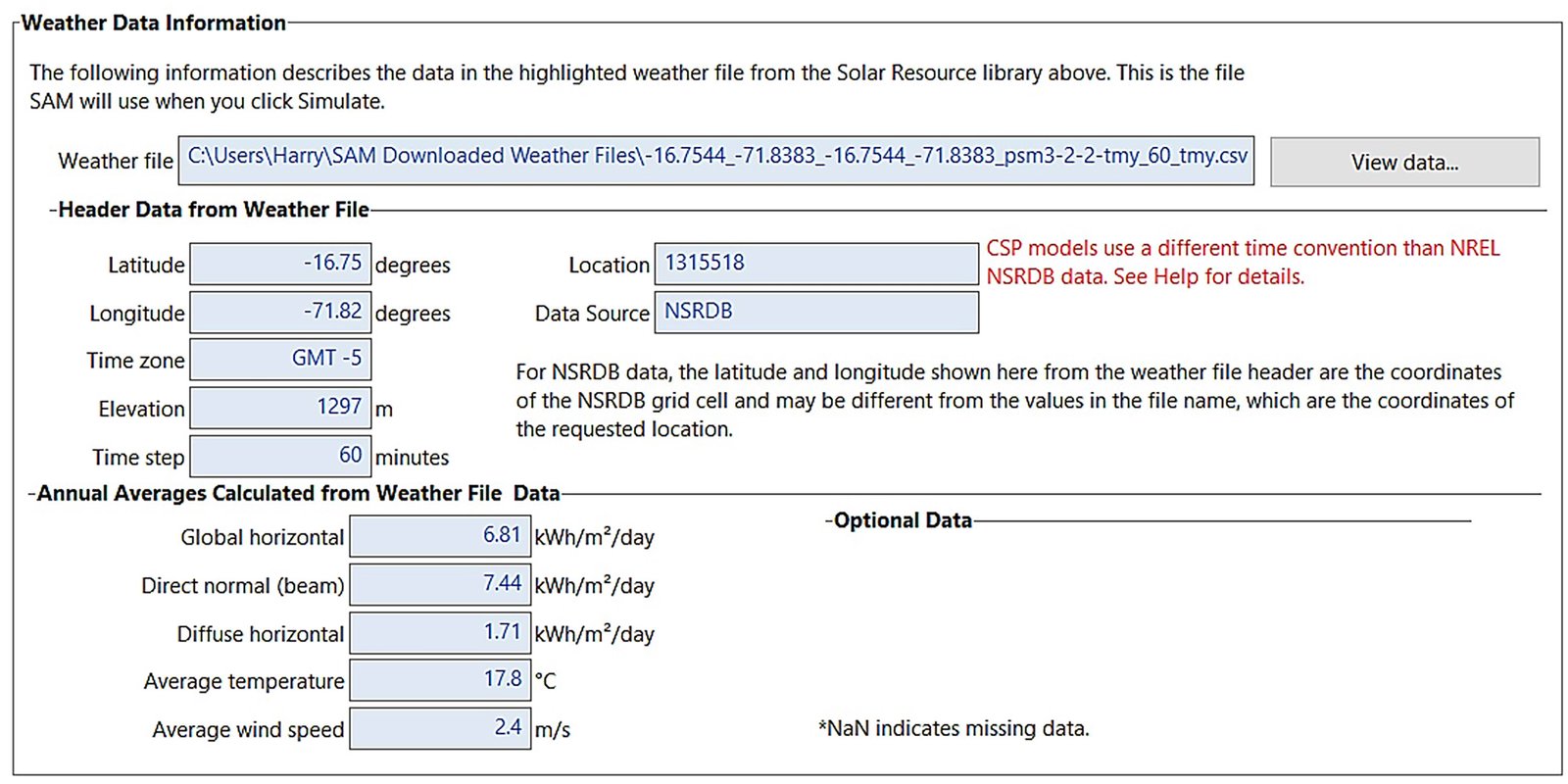
Task: Click the 'Global horizontal' label
Action: click(x=263, y=537)
